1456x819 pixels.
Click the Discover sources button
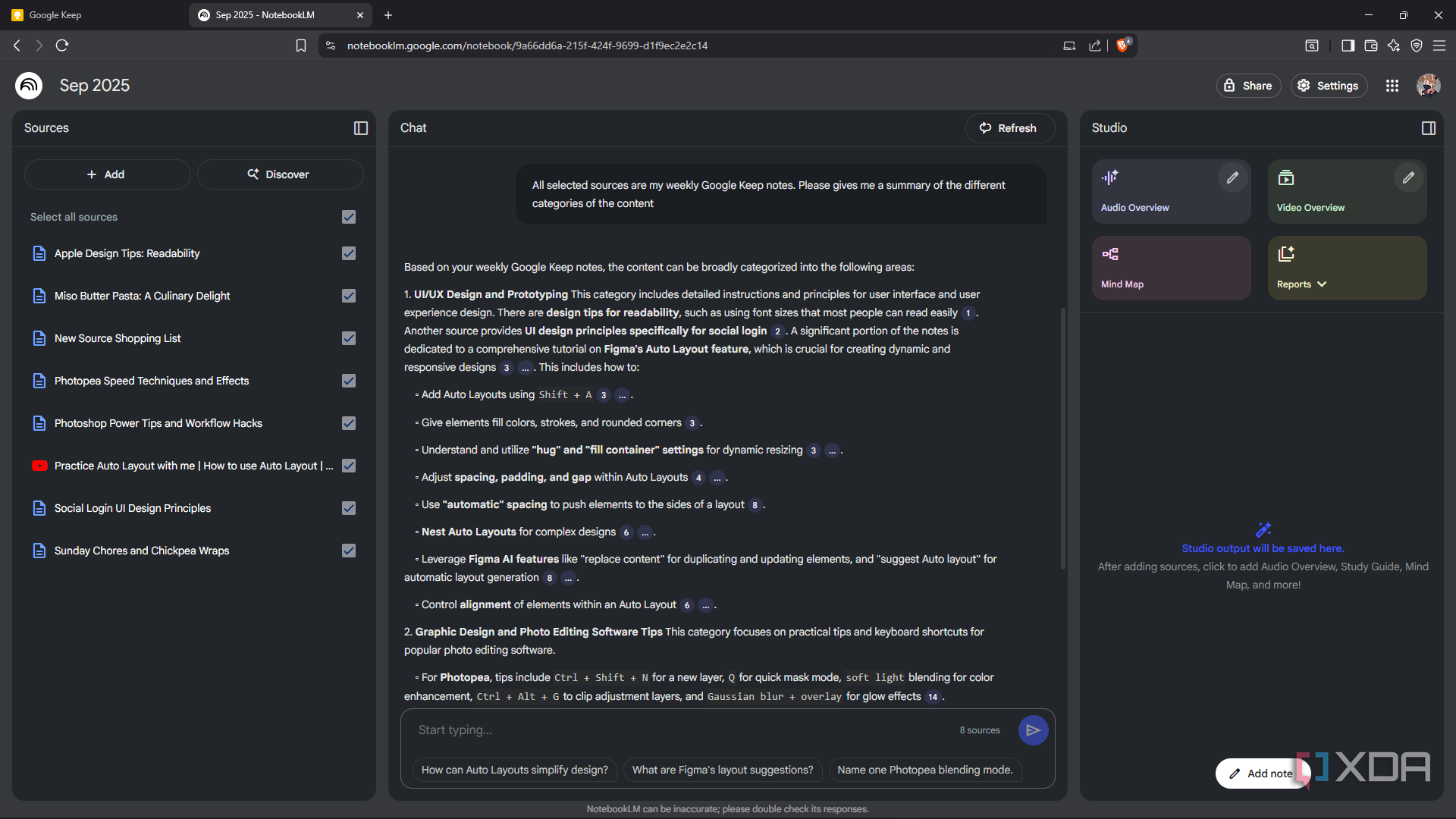280,174
